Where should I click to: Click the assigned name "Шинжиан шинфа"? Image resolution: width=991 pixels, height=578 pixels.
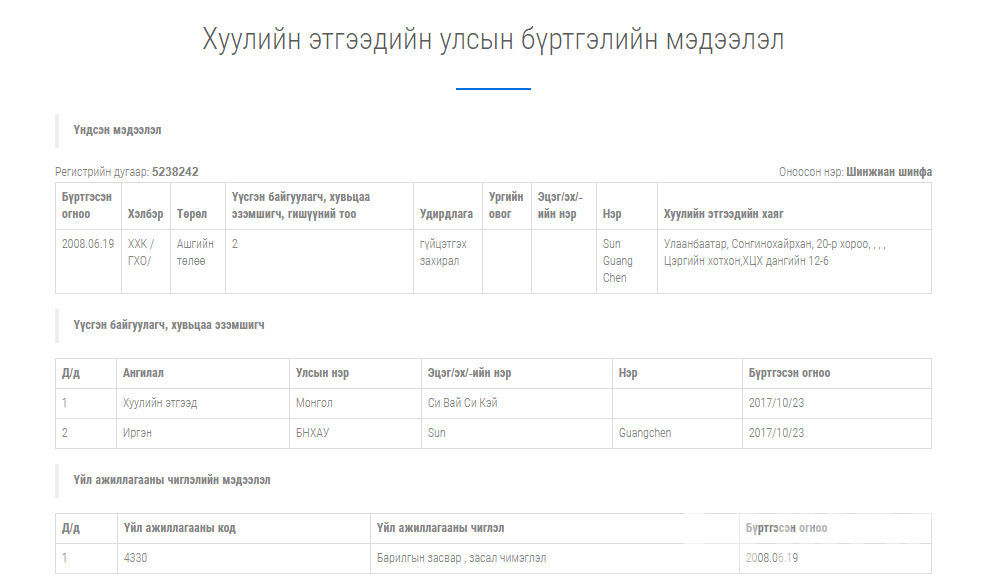point(888,172)
